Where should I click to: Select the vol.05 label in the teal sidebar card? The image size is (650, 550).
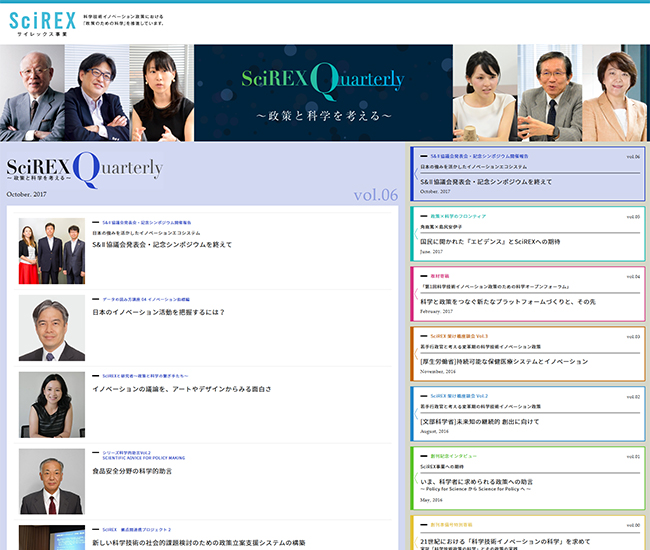click(633, 217)
